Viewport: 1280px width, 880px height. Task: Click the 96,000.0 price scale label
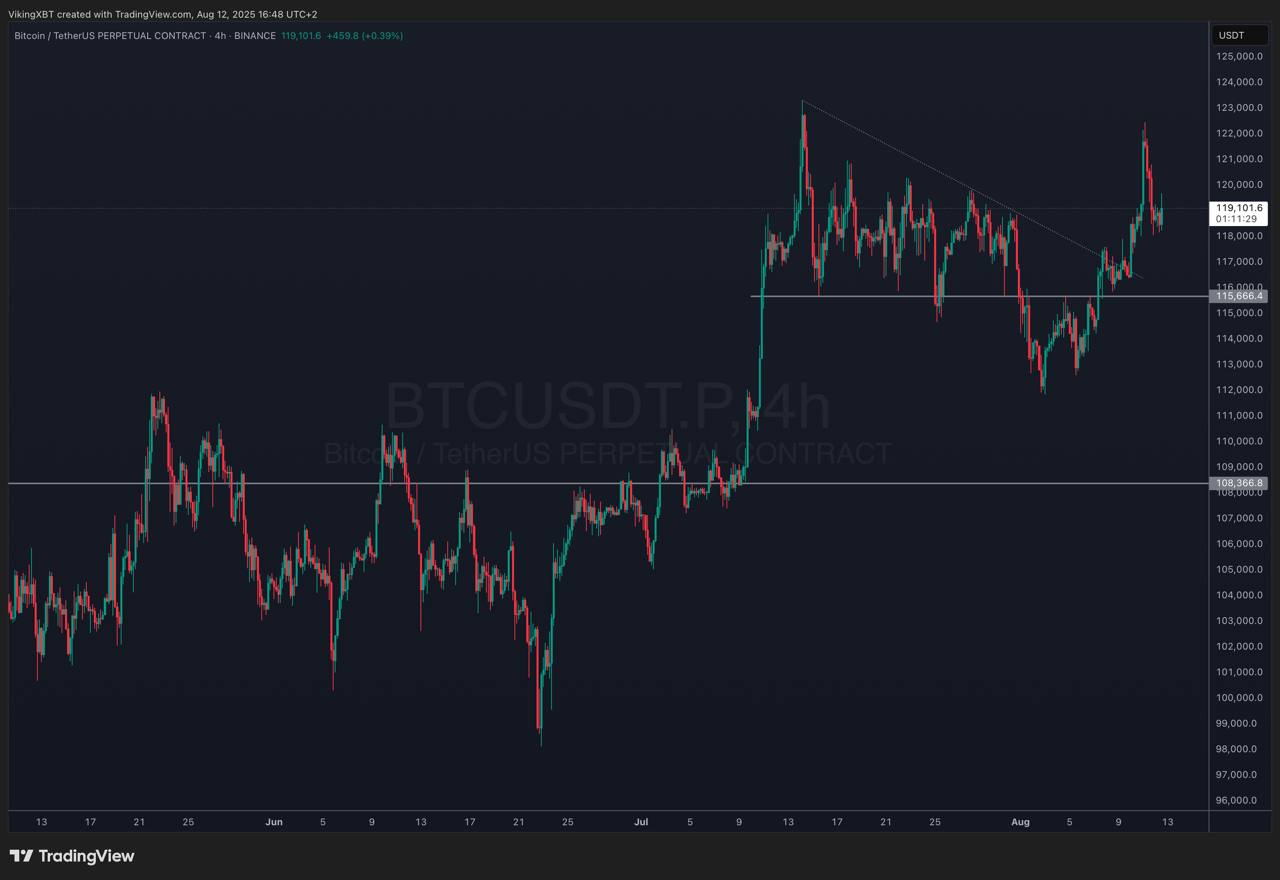pos(1239,800)
